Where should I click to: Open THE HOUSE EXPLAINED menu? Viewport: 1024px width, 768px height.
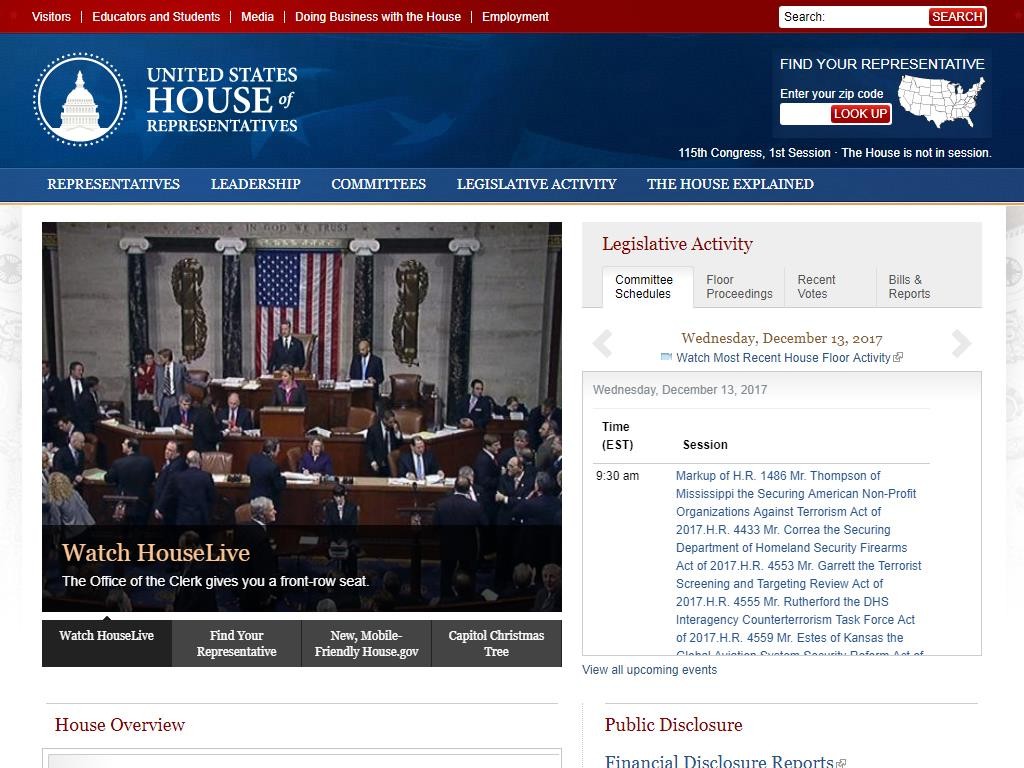click(x=730, y=184)
